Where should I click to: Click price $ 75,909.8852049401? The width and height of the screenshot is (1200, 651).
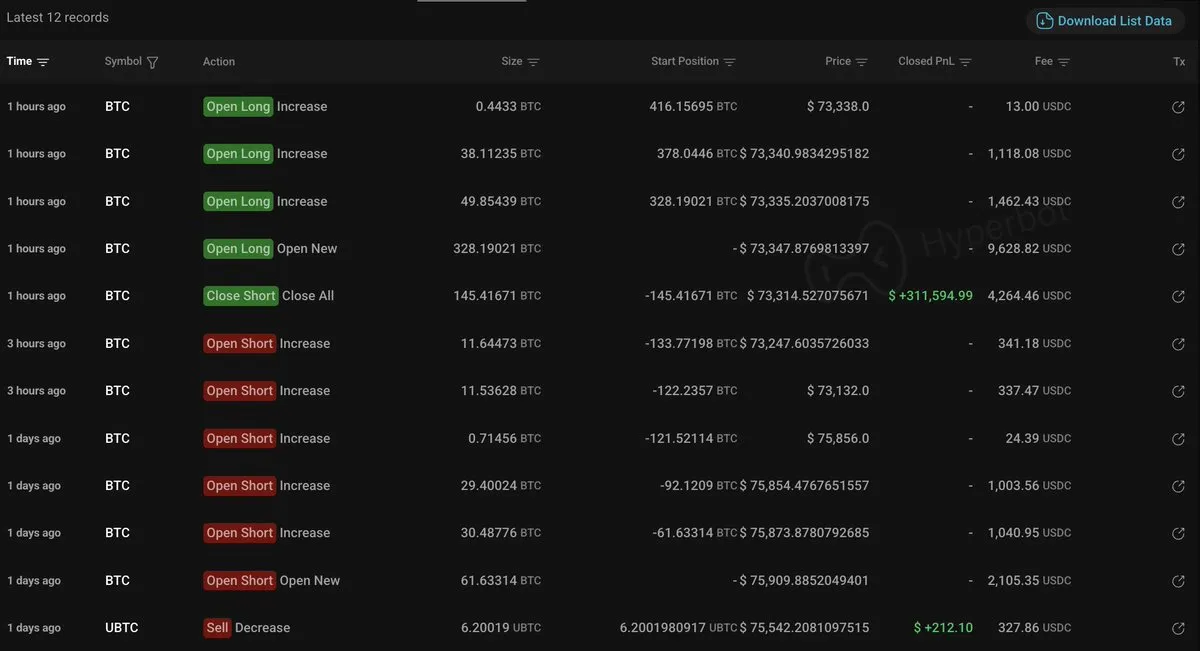coord(804,581)
